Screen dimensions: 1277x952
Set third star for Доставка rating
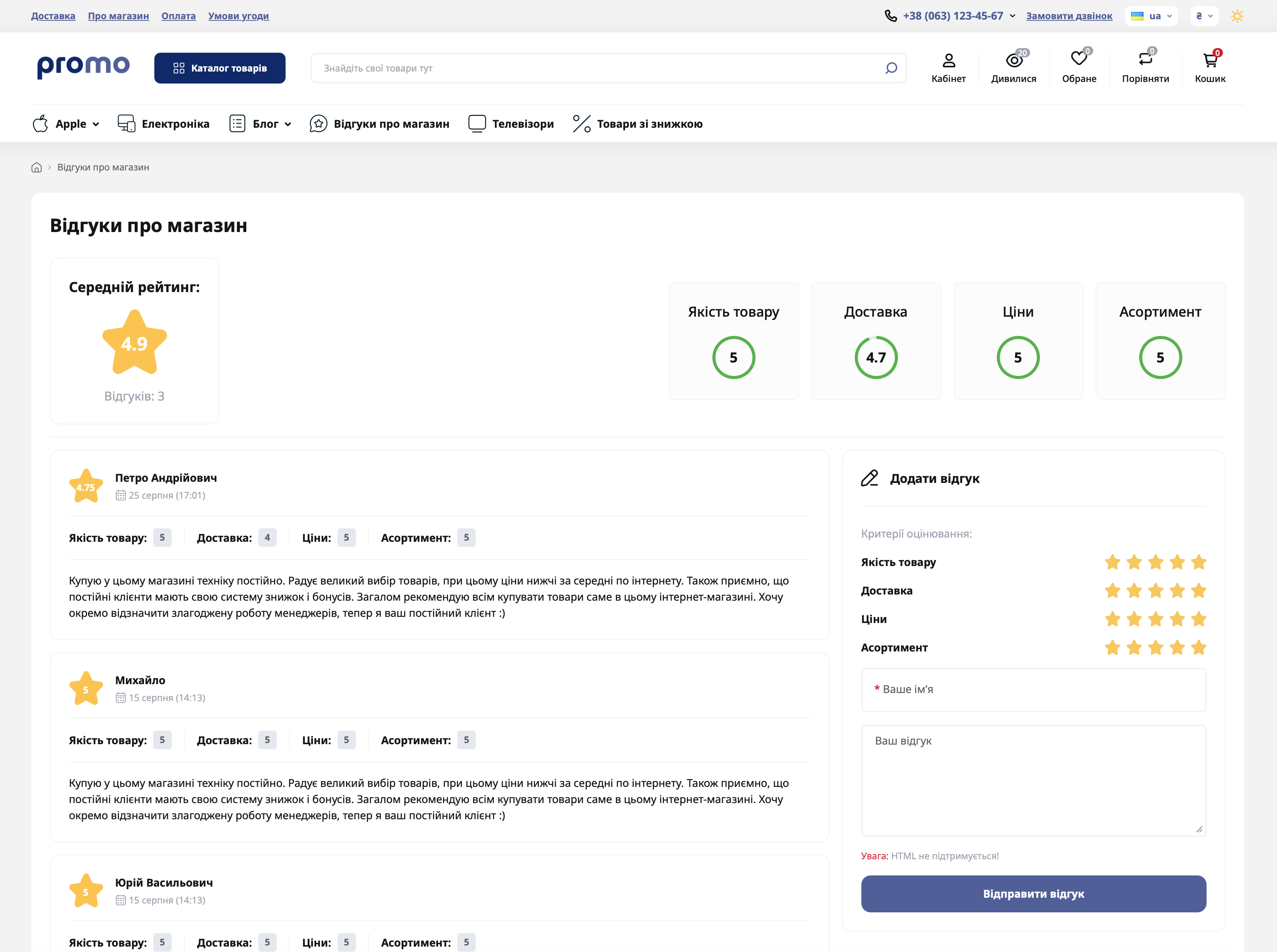1155,591
